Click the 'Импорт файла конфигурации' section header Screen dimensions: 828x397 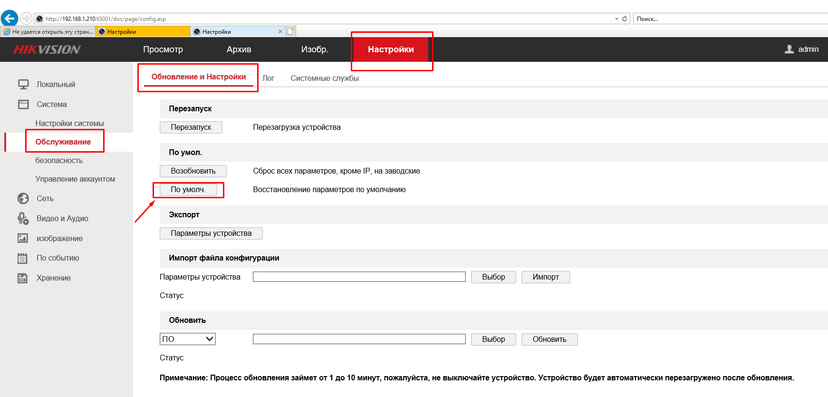coord(224,258)
